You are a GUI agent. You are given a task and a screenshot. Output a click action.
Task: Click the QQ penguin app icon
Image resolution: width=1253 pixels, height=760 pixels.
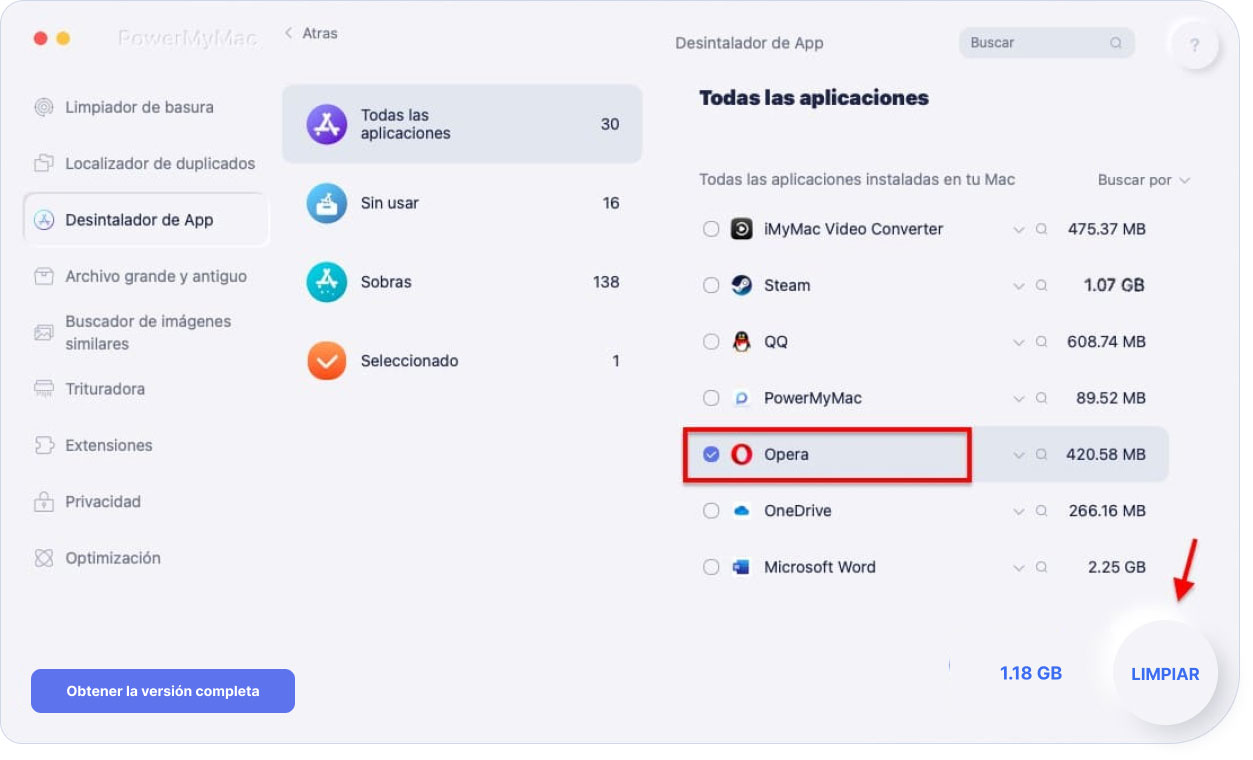tap(741, 342)
